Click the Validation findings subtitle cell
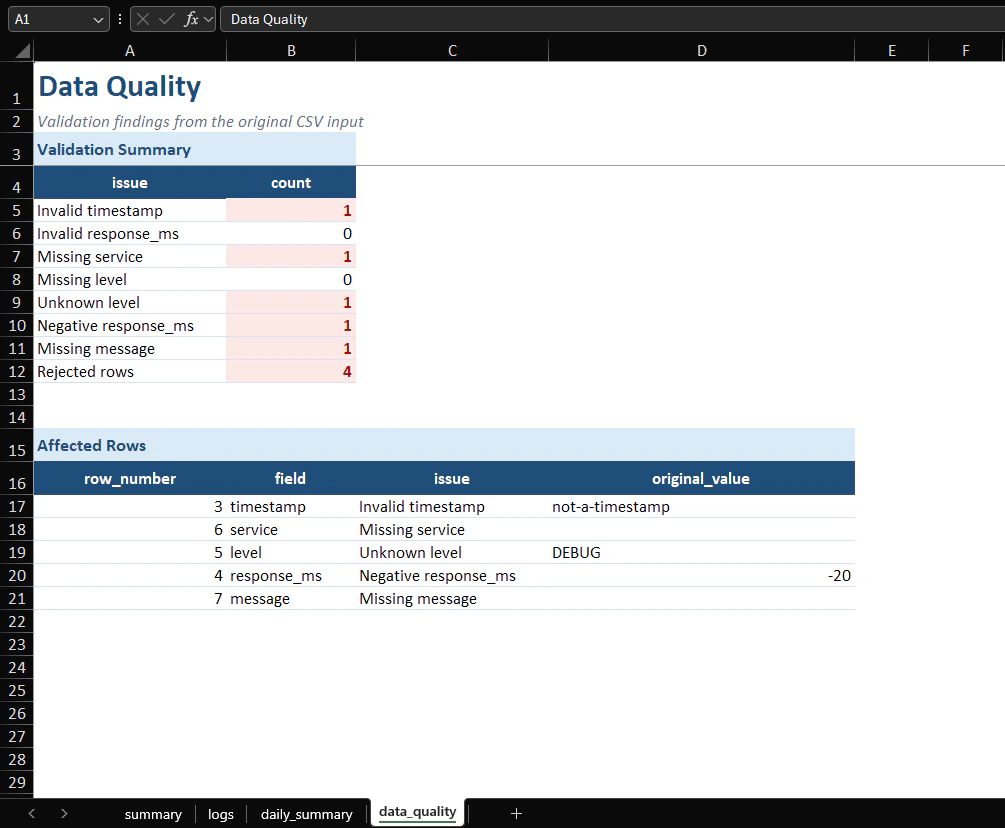Screen dimensions: 1005x828 129,121
